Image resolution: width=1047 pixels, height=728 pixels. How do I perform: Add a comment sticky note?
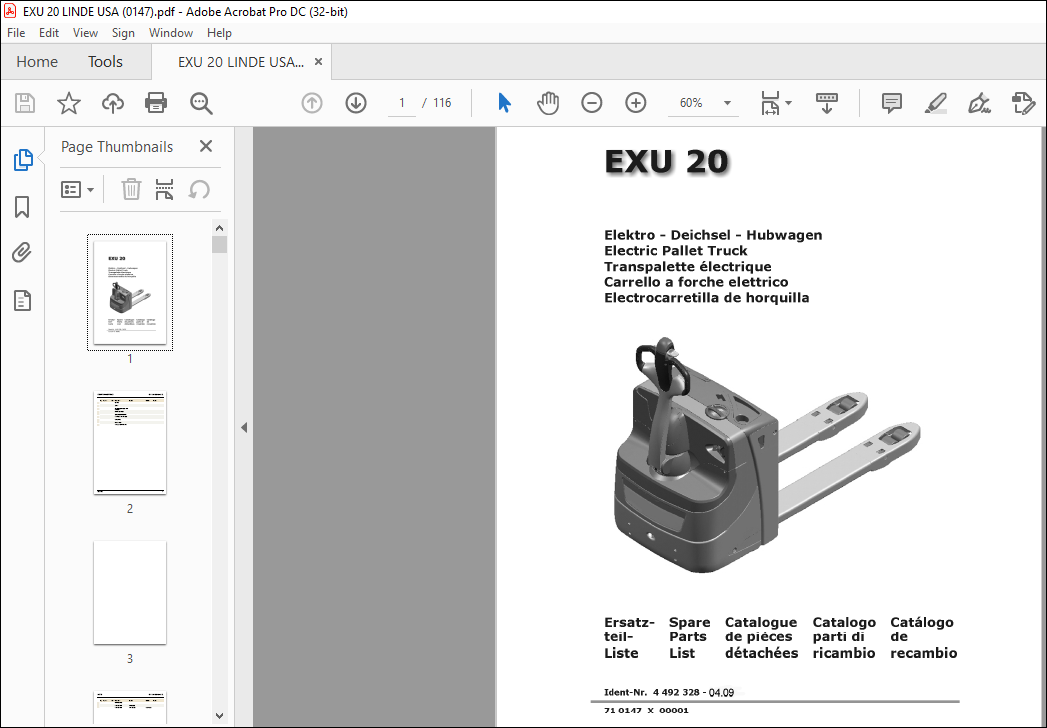(891, 103)
